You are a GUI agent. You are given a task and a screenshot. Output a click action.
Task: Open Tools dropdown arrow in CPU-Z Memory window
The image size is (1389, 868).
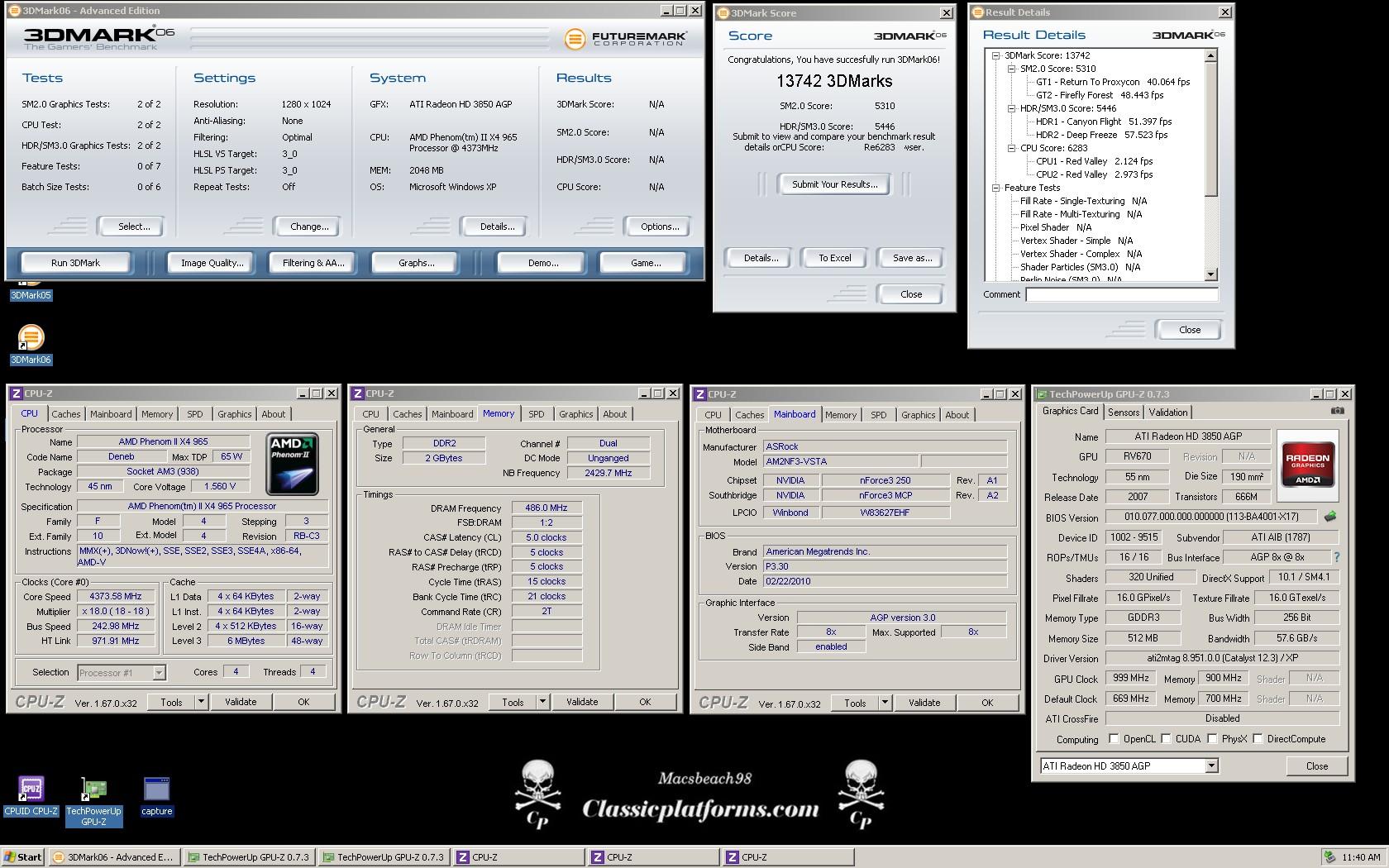tap(542, 702)
